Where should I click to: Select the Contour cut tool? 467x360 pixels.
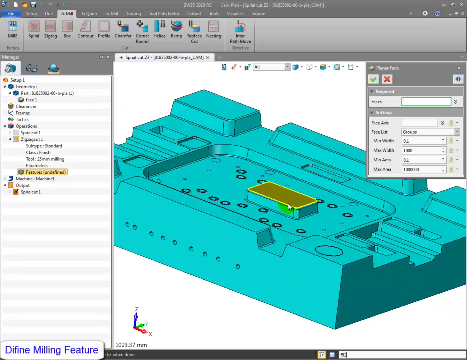click(85, 29)
